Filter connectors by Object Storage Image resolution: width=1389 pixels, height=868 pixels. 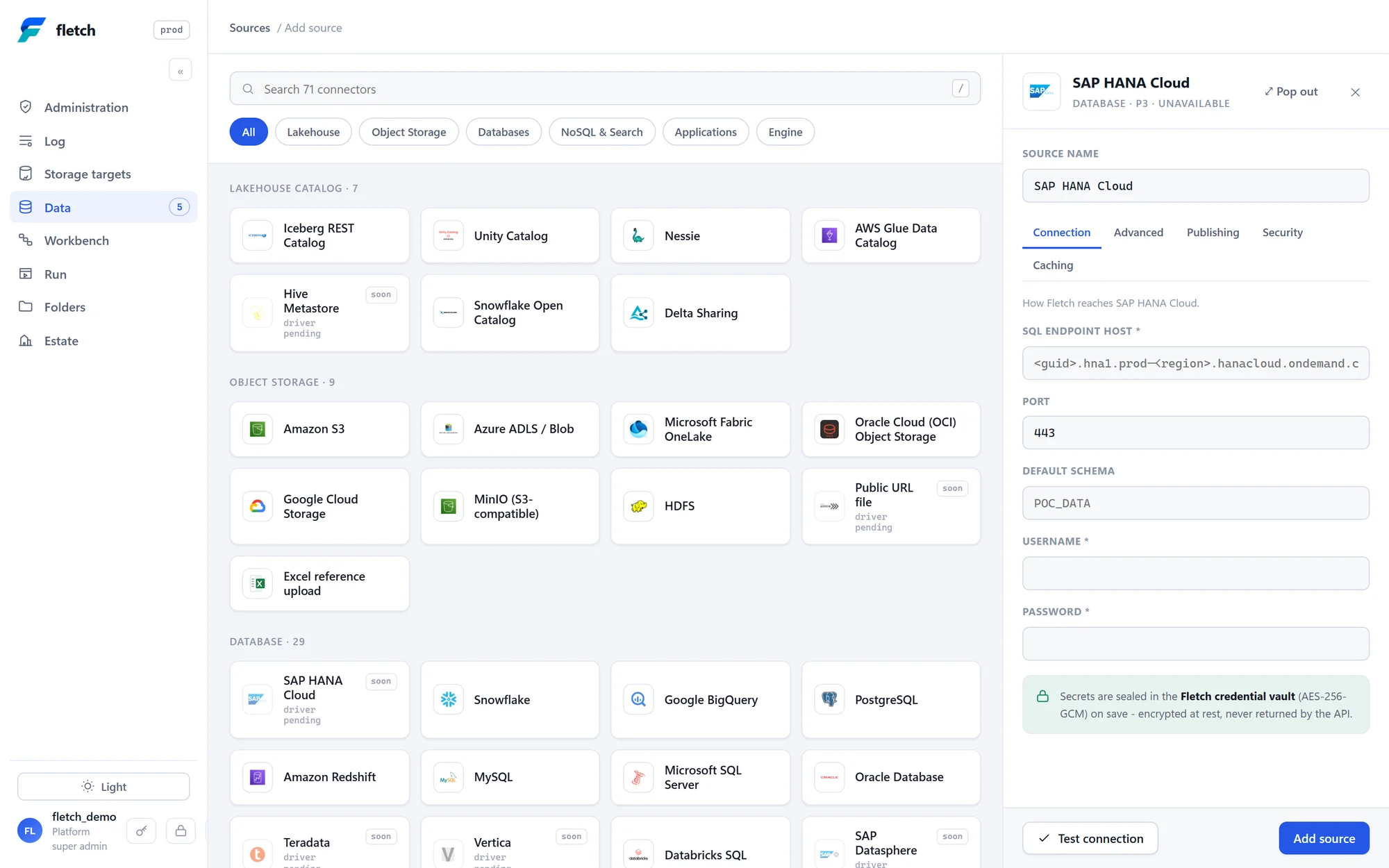(x=408, y=132)
